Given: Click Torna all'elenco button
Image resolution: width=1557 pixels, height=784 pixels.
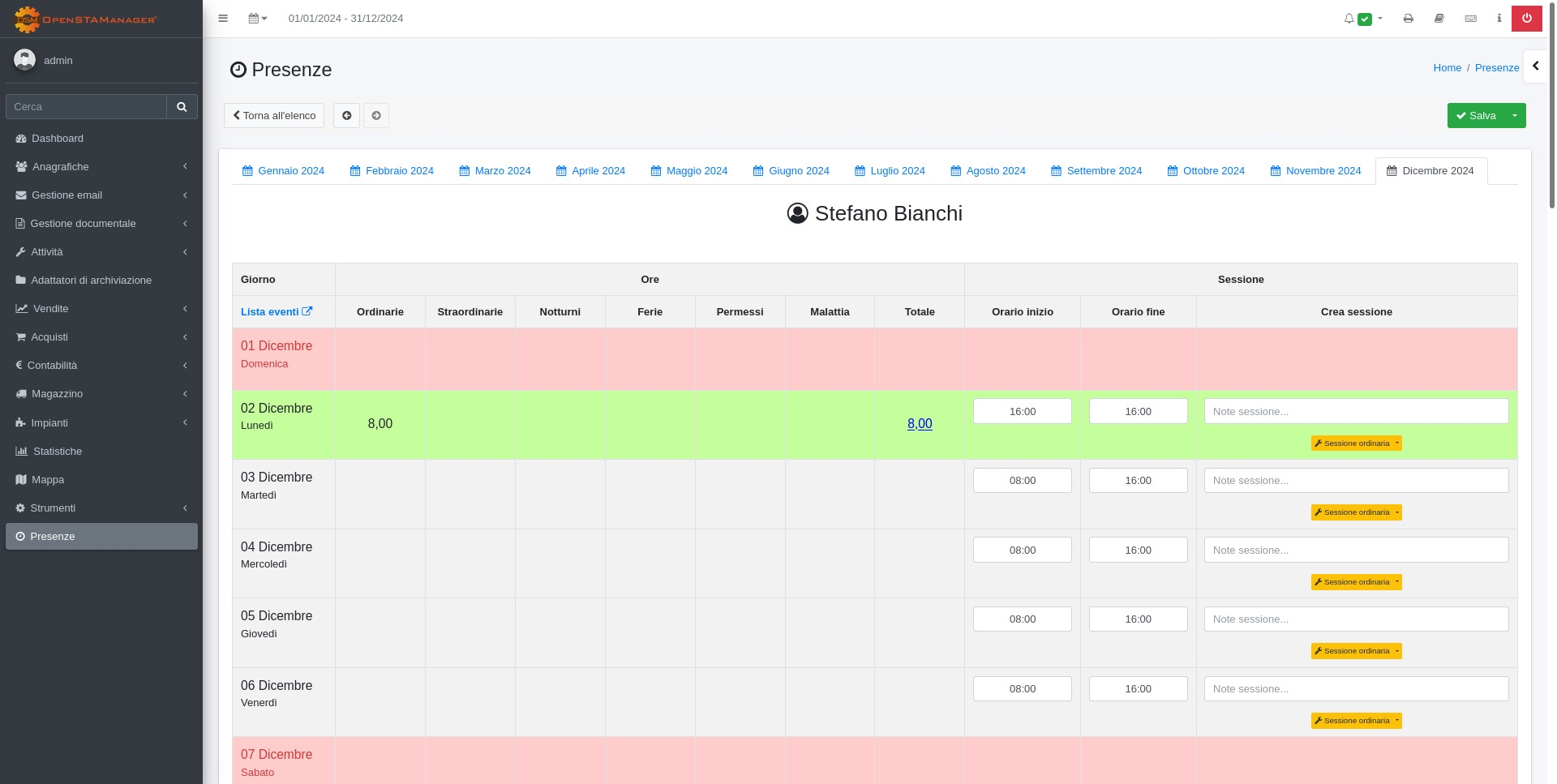Looking at the screenshot, I should coord(274,116).
